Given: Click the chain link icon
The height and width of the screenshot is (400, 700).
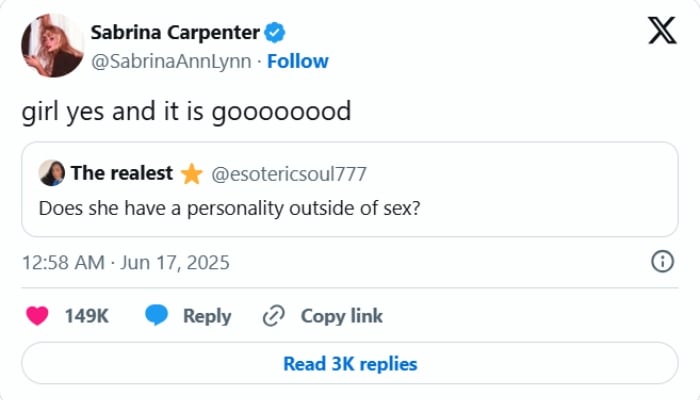Looking at the screenshot, I should [274, 316].
